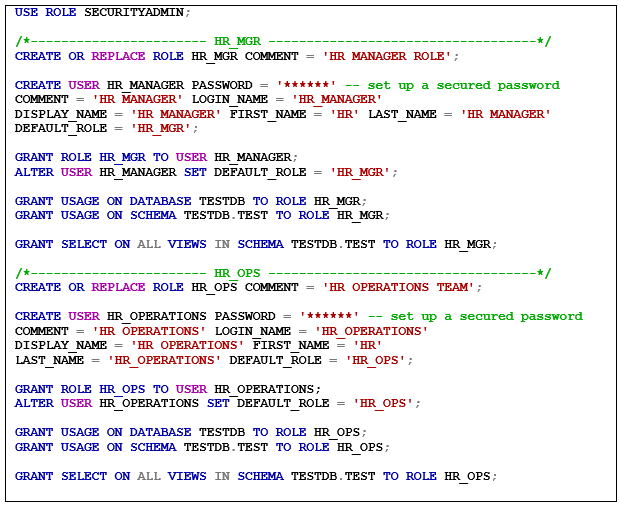The width and height of the screenshot is (619, 506).
Task: Click the 'HR_OPS' value in ALTER USER statement
Action: (x=387, y=403)
